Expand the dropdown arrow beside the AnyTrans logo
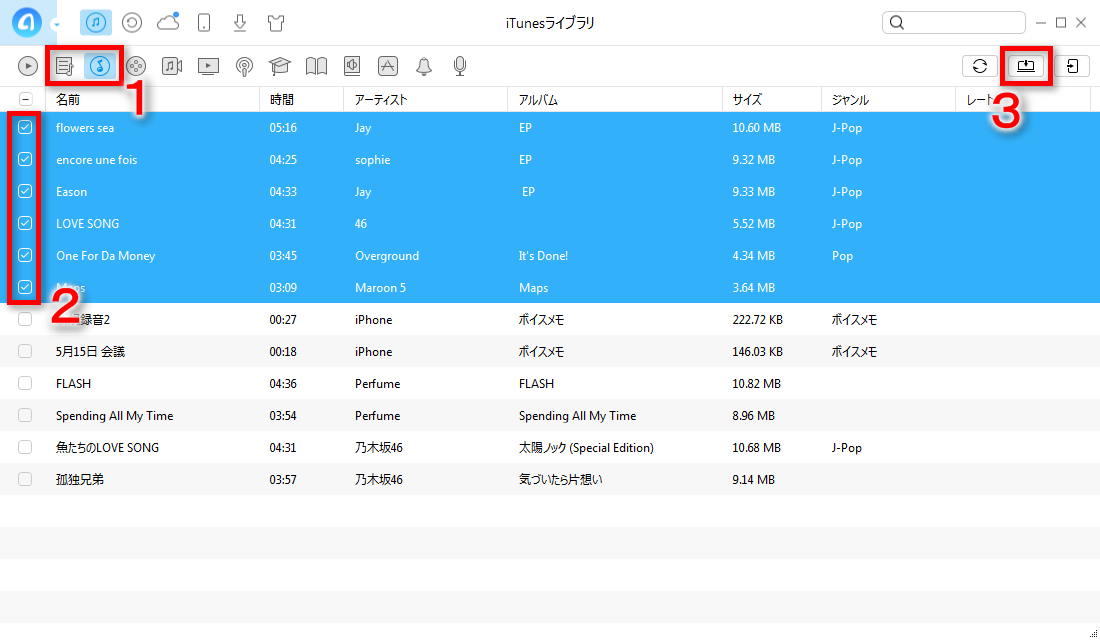The height and width of the screenshot is (640, 1100). pyautogui.click(x=56, y=25)
